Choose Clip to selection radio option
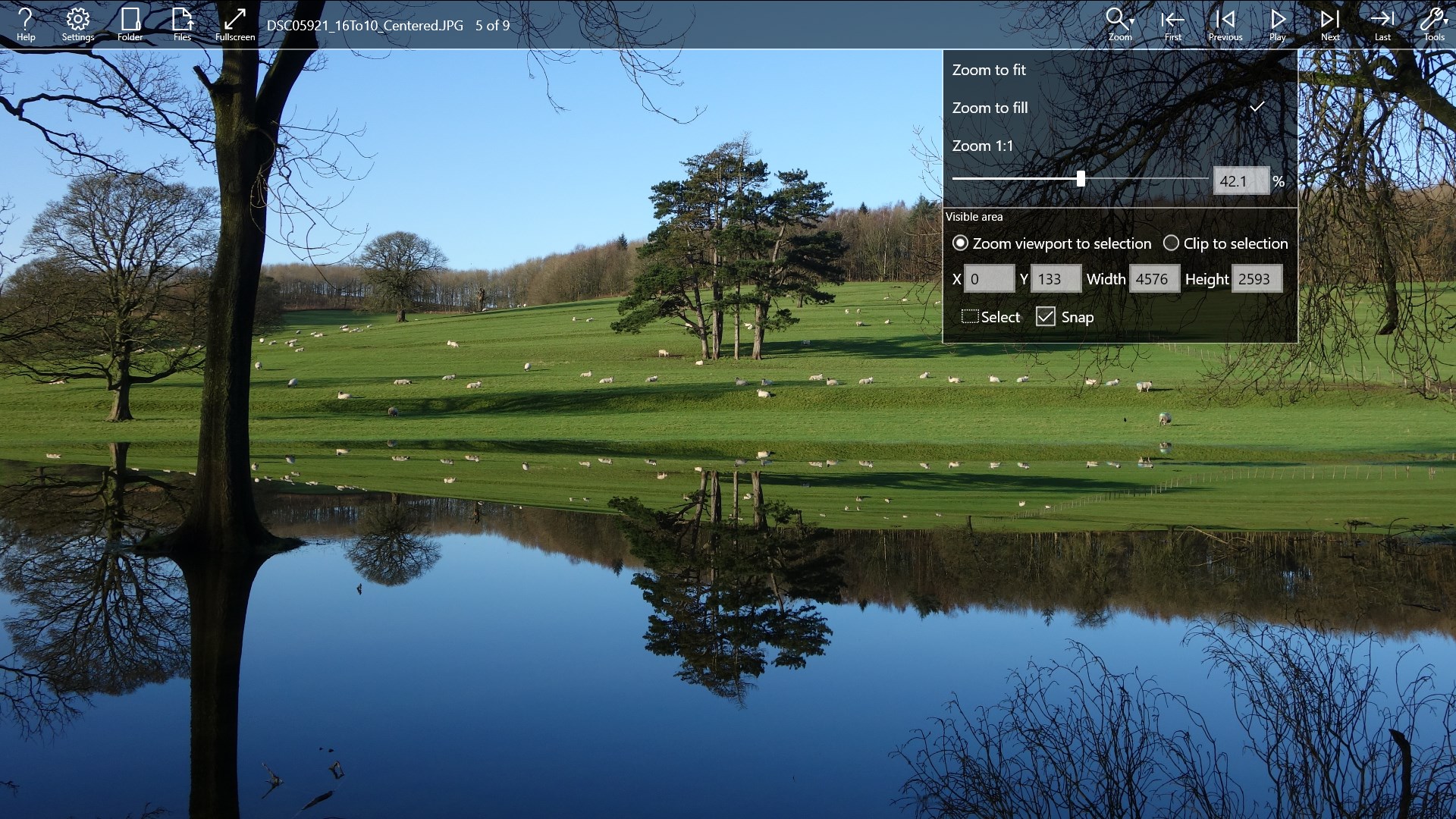Viewport: 1456px width, 819px height. click(1172, 243)
